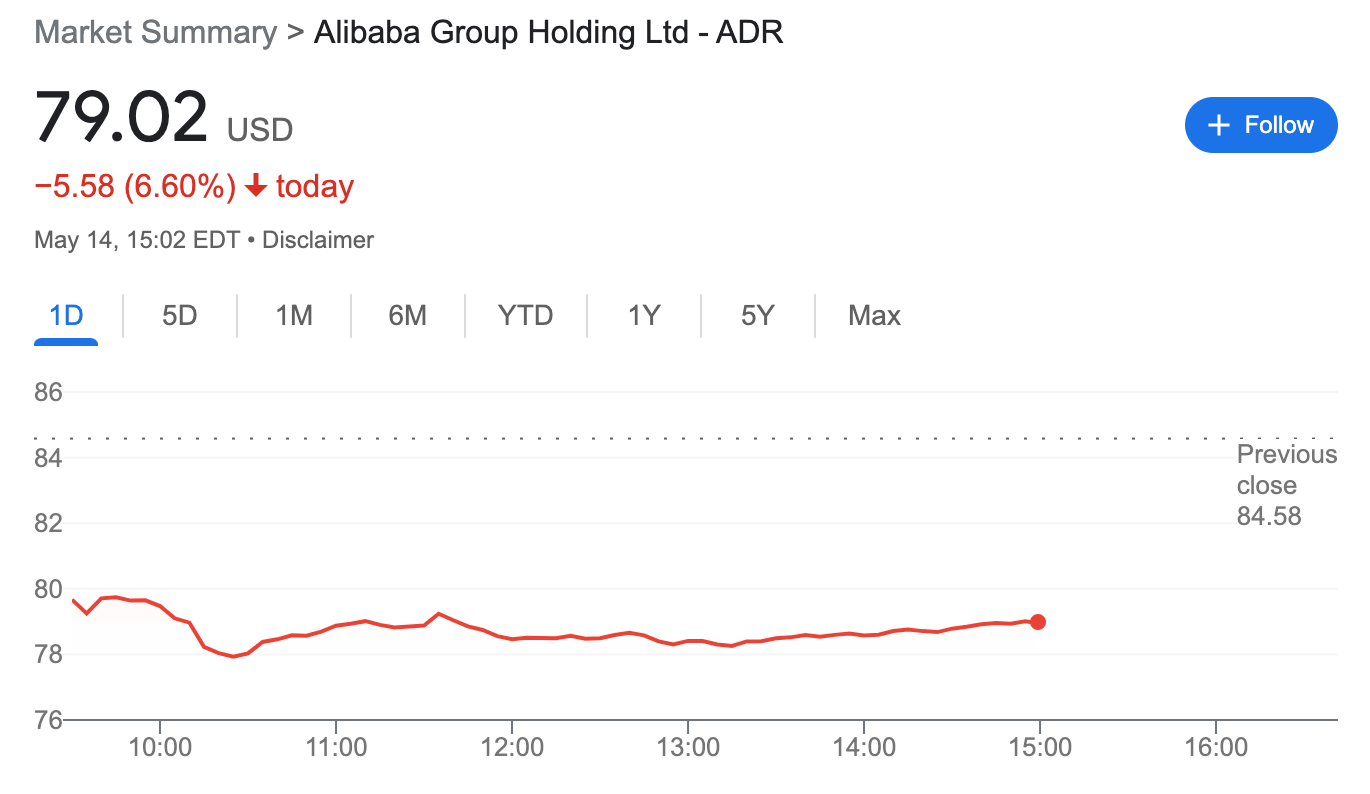Click the Previous close 84.58 label
This screenshot has width=1370, height=794.
pyautogui.click(x=1287, y=485)
